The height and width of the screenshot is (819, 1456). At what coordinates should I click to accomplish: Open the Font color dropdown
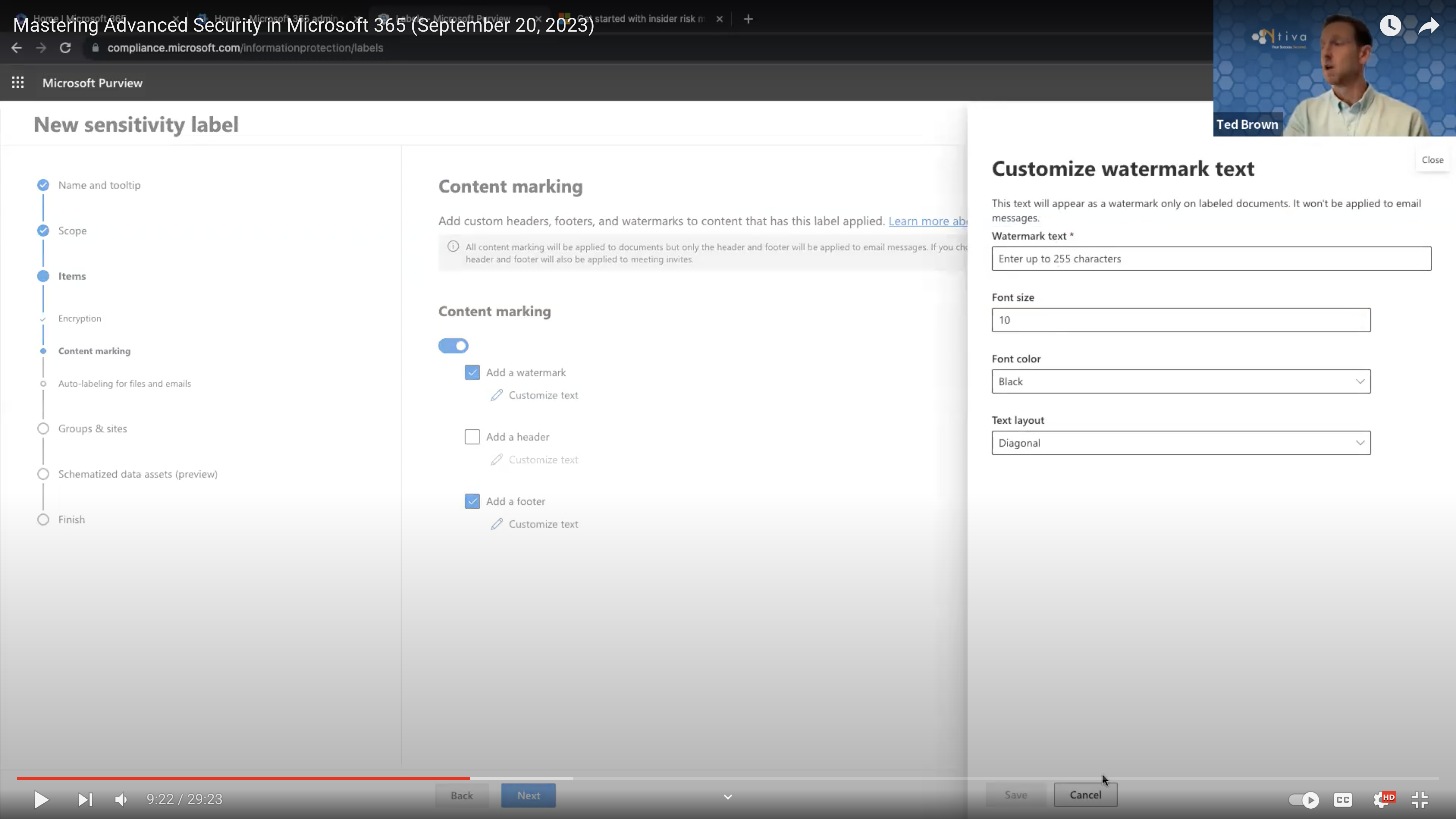point(1181,381)
